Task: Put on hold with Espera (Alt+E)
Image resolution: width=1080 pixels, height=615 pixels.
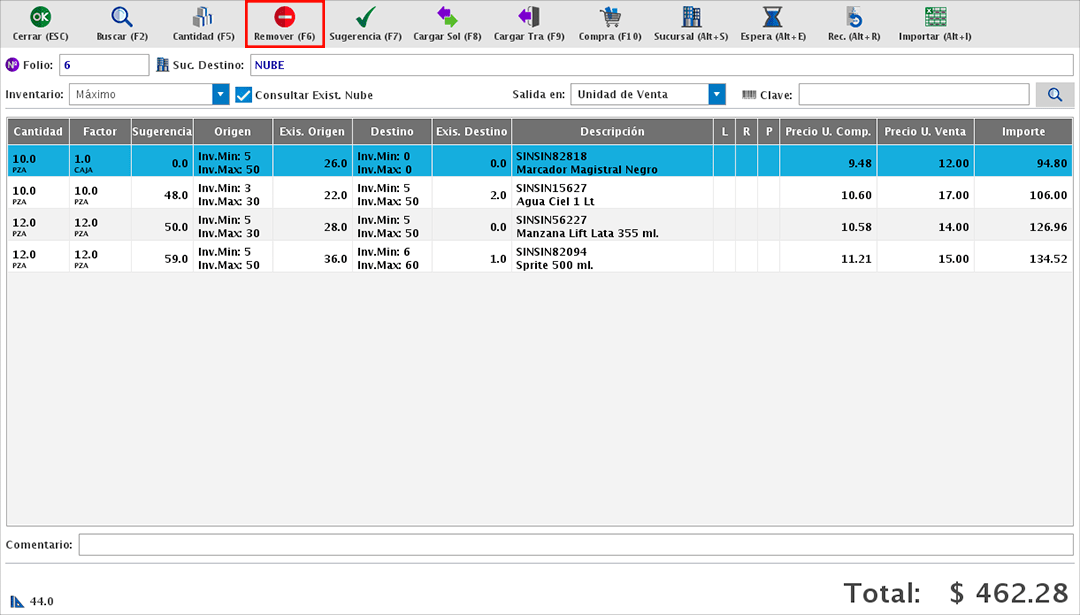Action: coord(773,17)
